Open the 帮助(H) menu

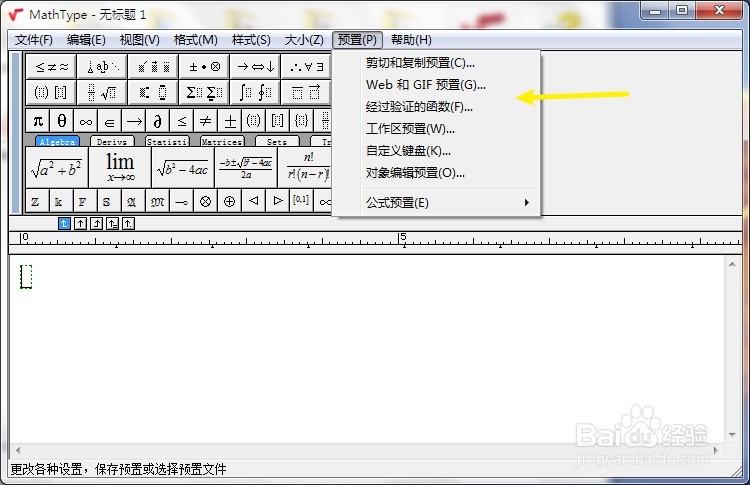411,40
